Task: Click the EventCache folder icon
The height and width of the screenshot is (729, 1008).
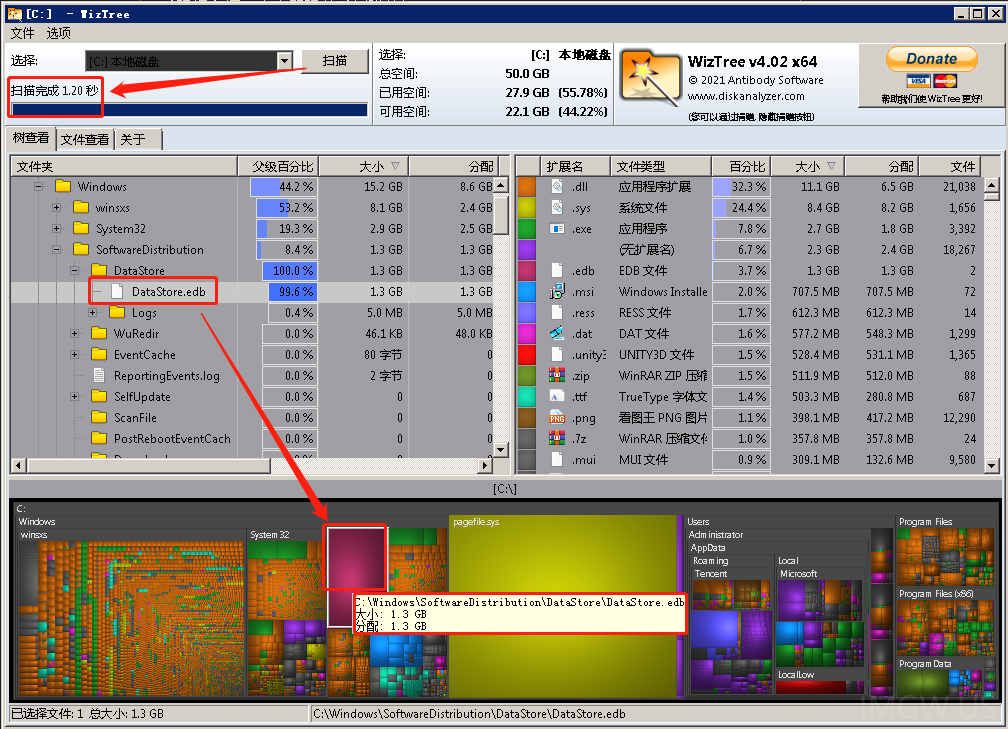Action: (x=99, y=355)
